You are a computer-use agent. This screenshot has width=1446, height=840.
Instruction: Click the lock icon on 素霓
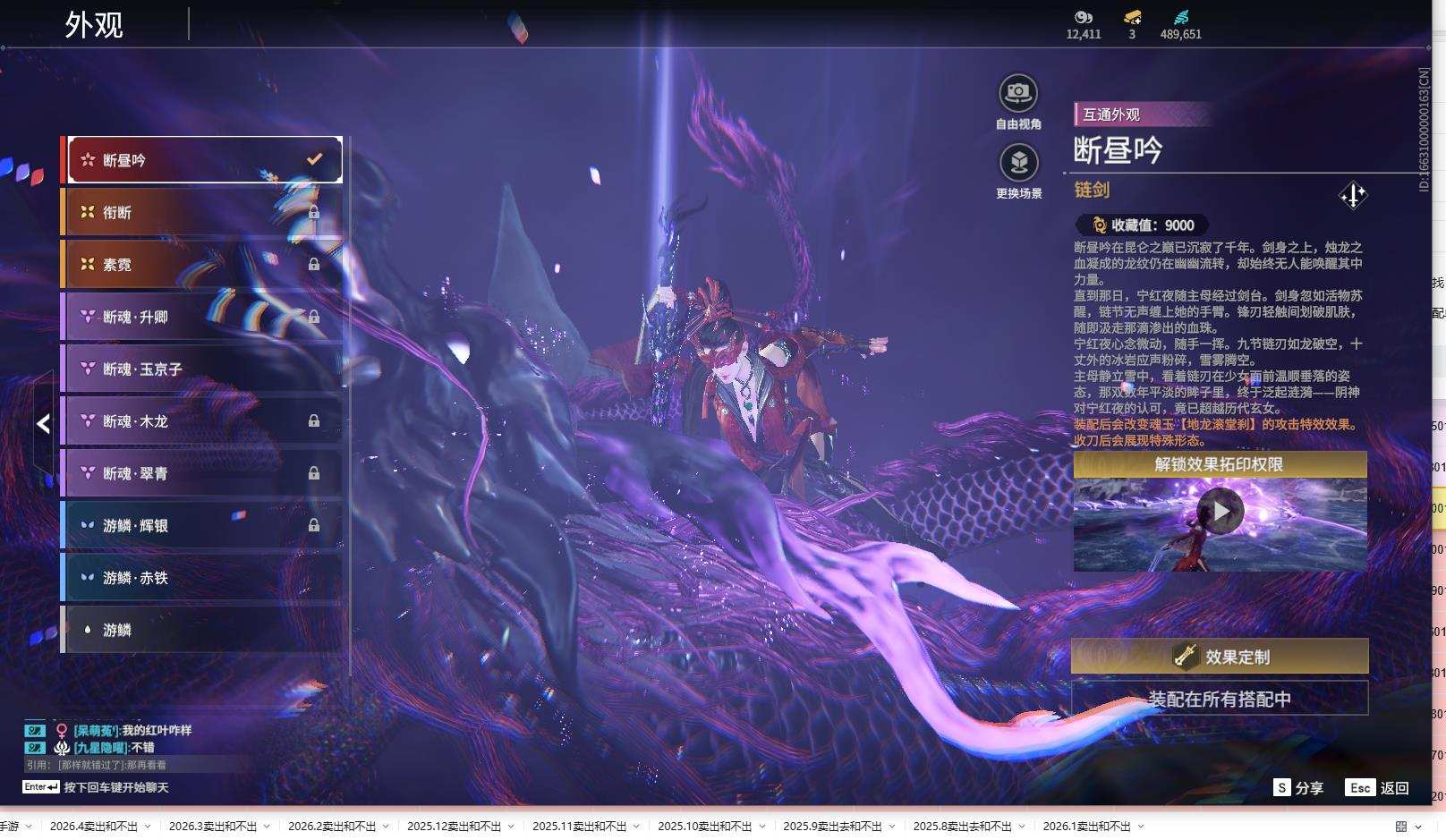pyautogui.click(x=314, y=264)
